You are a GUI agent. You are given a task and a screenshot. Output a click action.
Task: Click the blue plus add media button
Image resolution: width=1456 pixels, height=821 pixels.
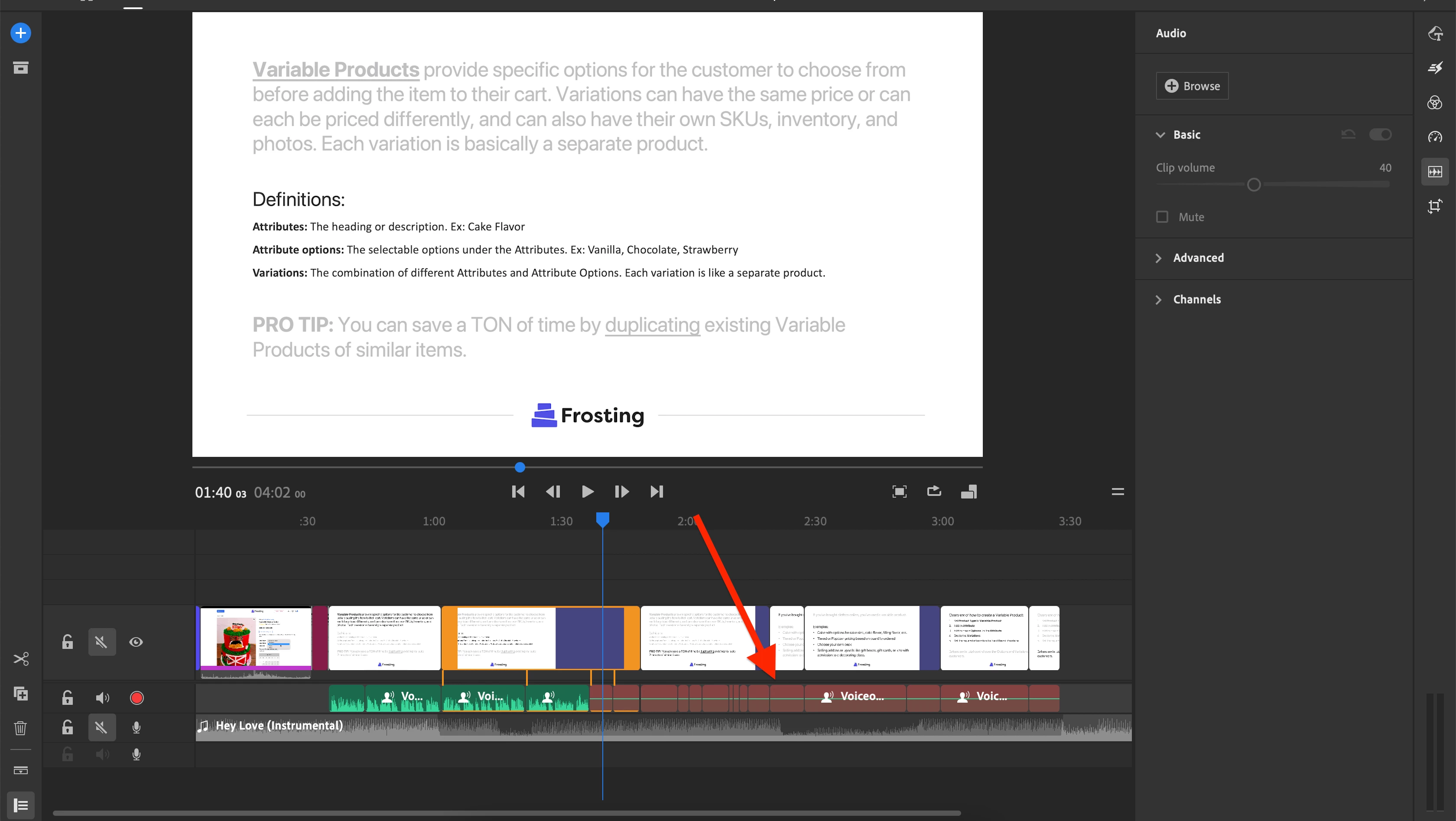click(x=20, y=33)
